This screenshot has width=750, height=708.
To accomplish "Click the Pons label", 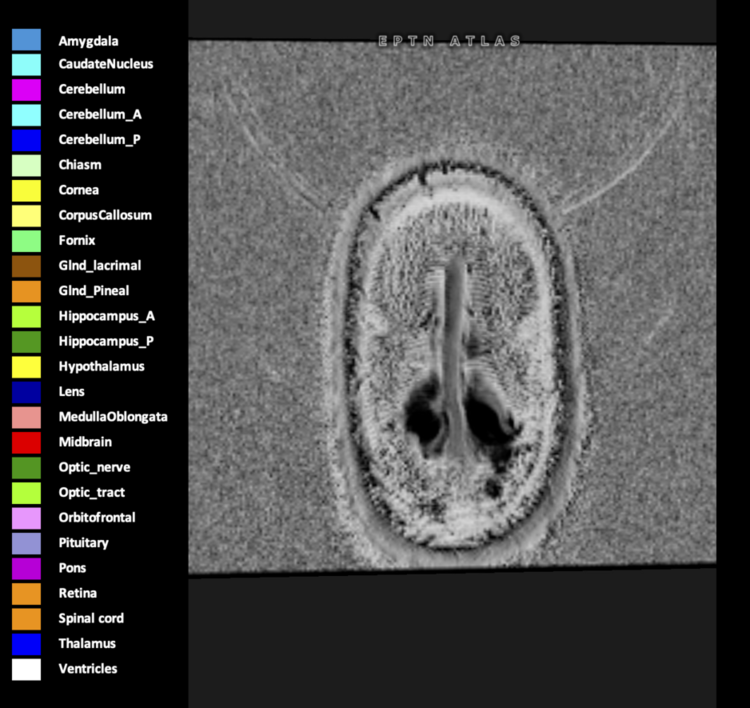I will pos(72,568).
